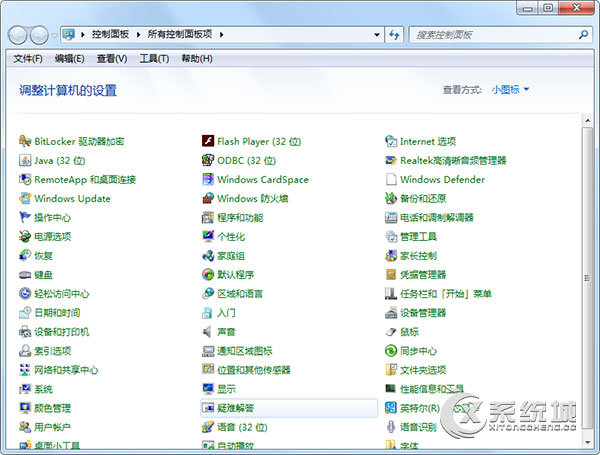The height and width of the screenshot is (455, 600).
Task: Open the 同步中心 icon
Action: coord(391,351)
